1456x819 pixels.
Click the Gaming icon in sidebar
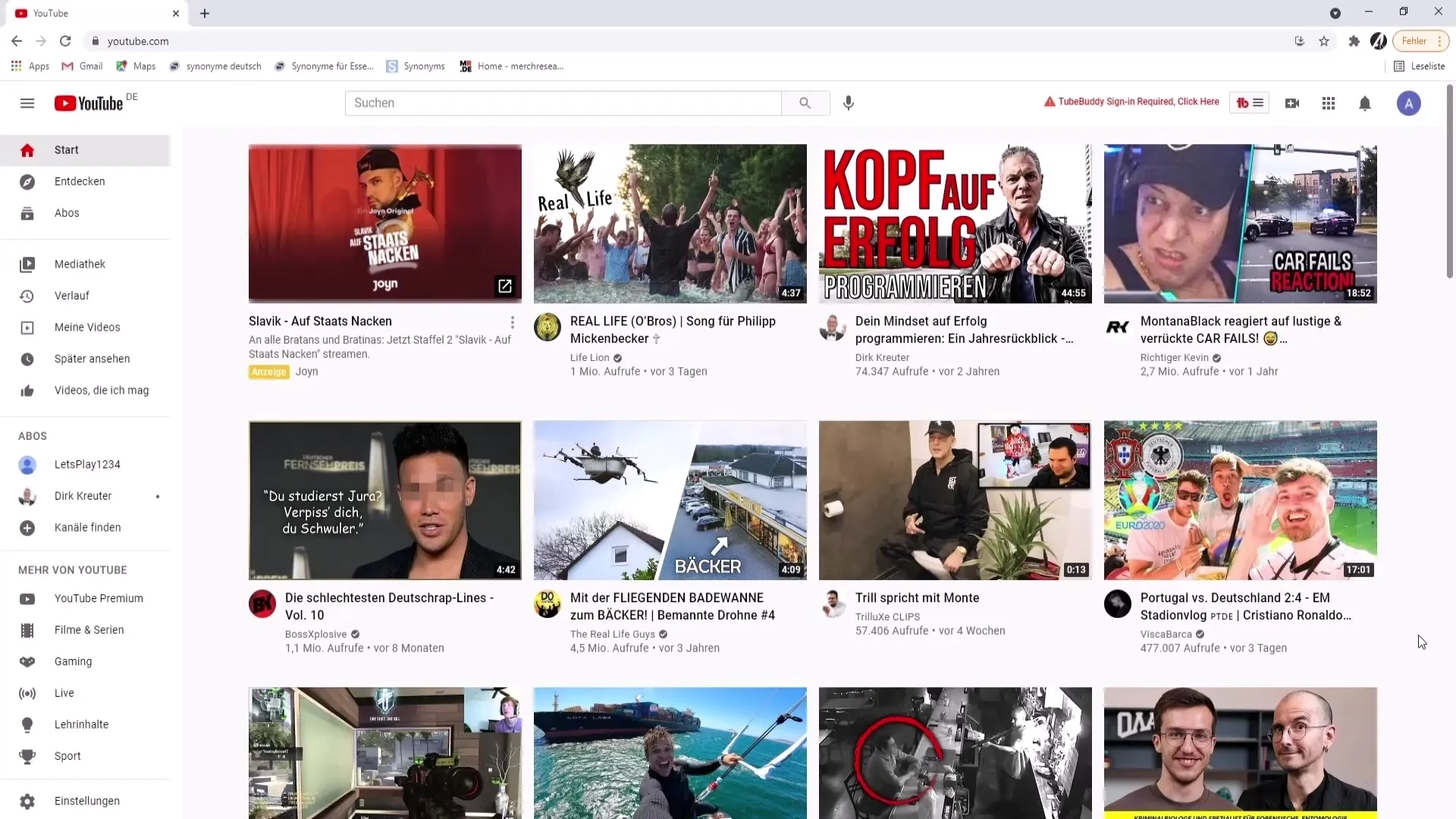[x=27, y=661]
